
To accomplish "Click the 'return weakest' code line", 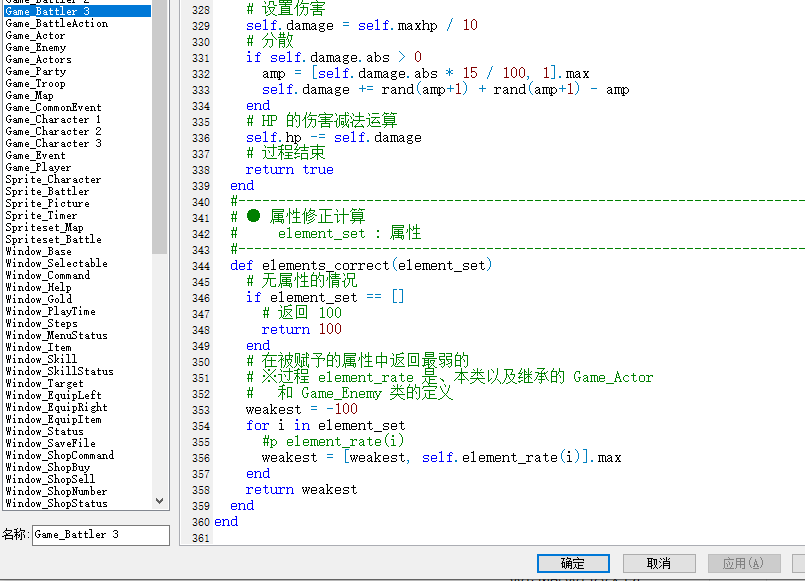I will 301,490.
